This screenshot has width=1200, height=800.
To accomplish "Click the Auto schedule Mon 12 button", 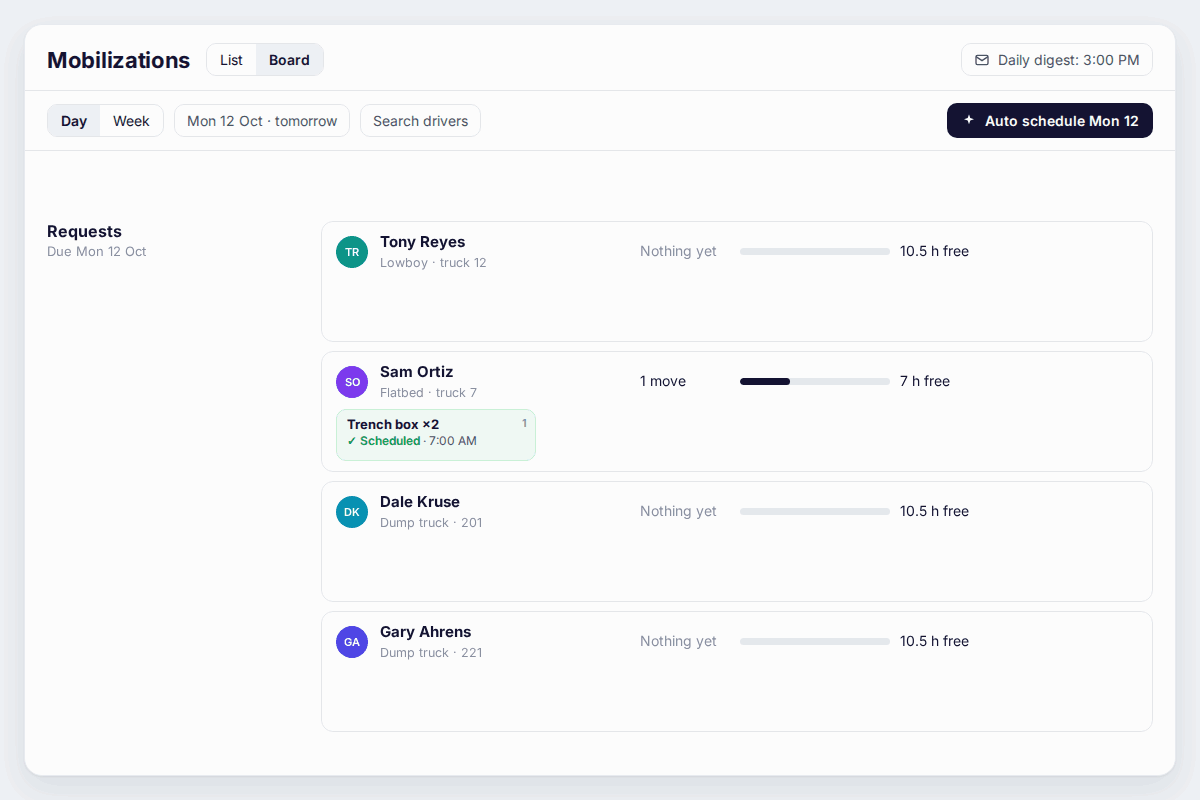I will [x=1050, y=120].
